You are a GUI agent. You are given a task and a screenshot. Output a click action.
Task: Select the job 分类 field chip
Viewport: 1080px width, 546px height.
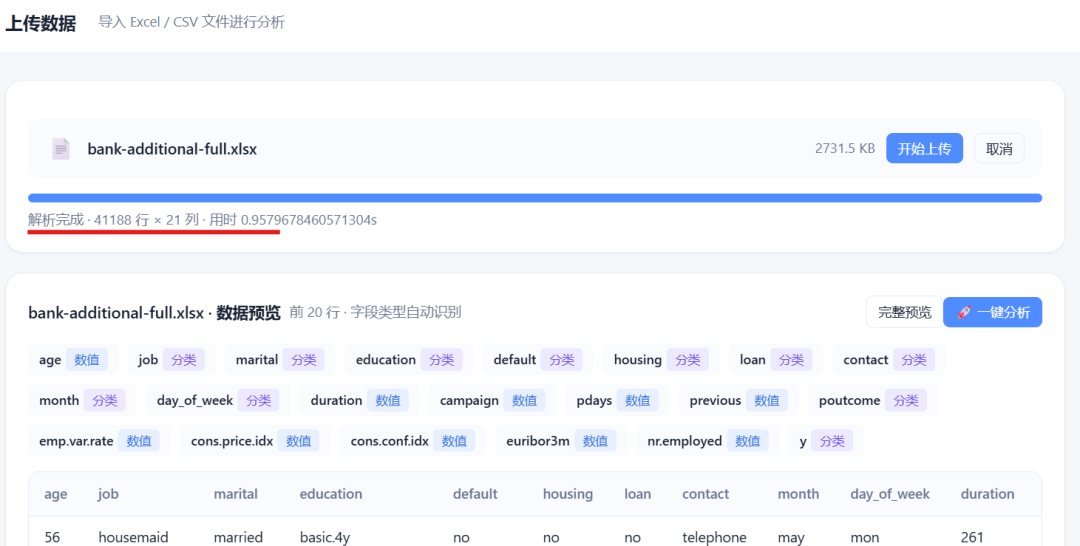point(171,359)
